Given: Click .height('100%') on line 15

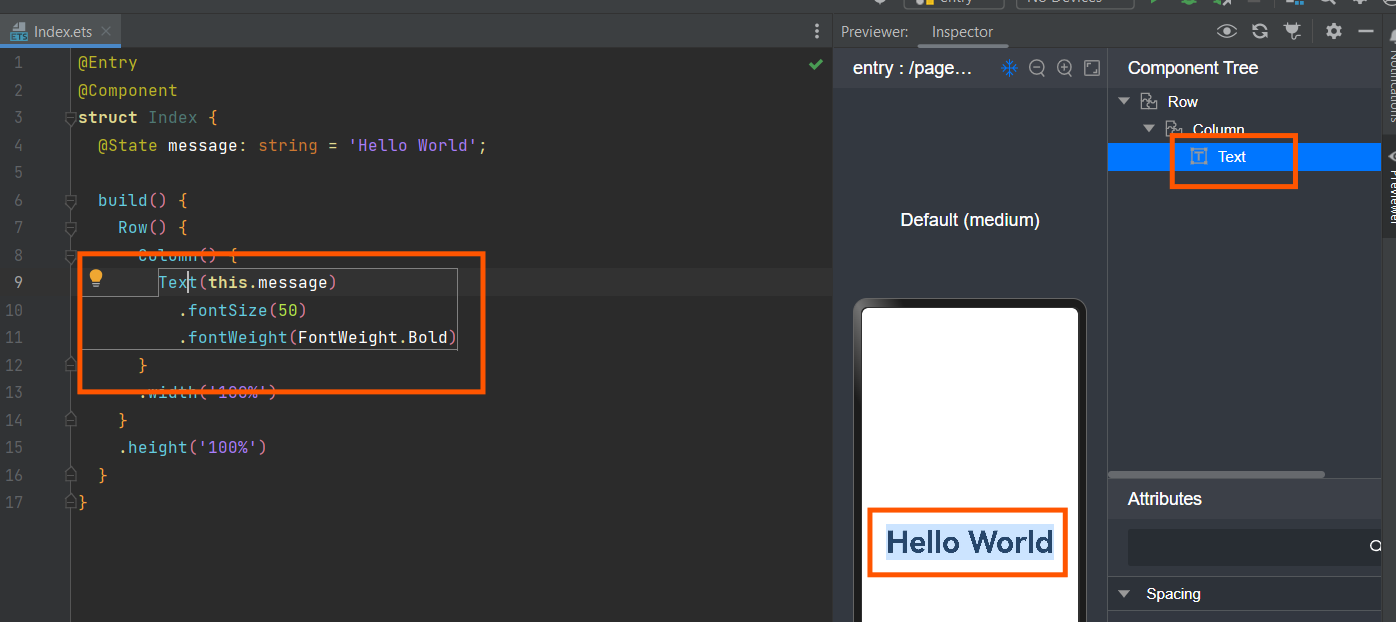Looking at the screenshot, I should point(192,447).
